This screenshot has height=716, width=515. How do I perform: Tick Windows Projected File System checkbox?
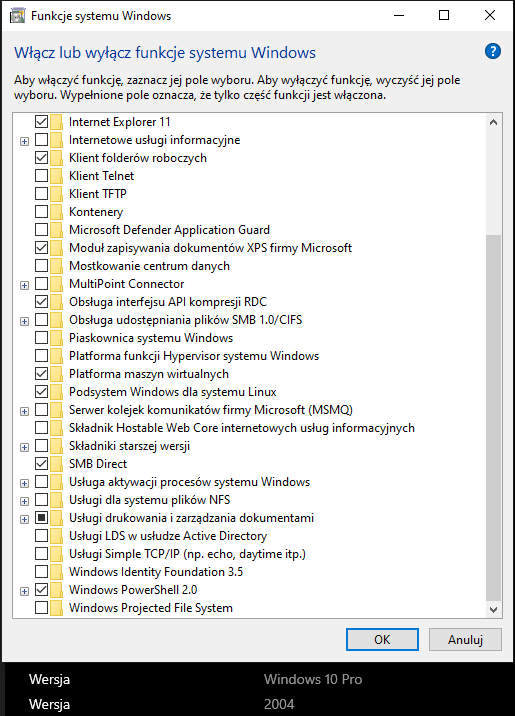[42, 608]
